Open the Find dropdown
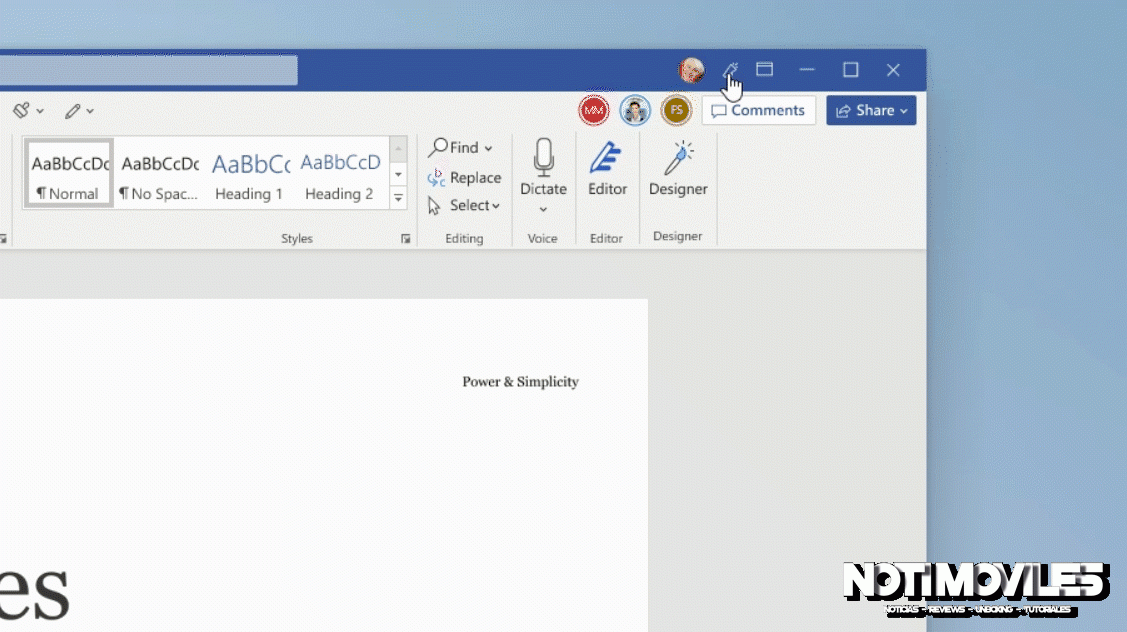 (x=462, y=148)
